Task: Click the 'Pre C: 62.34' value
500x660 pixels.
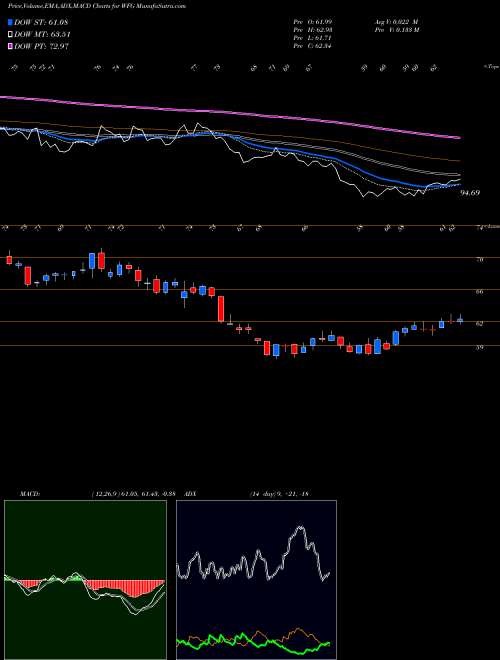Action: (x=313, y=46)
